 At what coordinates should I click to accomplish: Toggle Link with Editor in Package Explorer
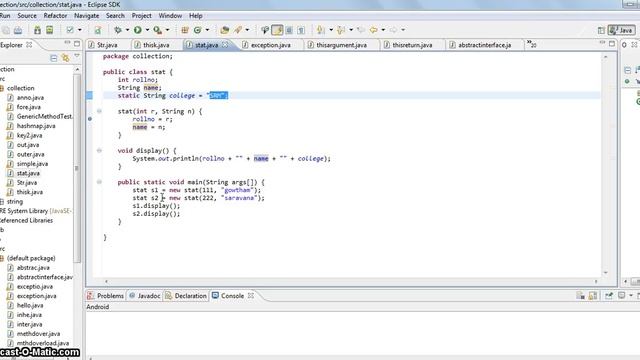pyautogui.click(x=65, y=58)
